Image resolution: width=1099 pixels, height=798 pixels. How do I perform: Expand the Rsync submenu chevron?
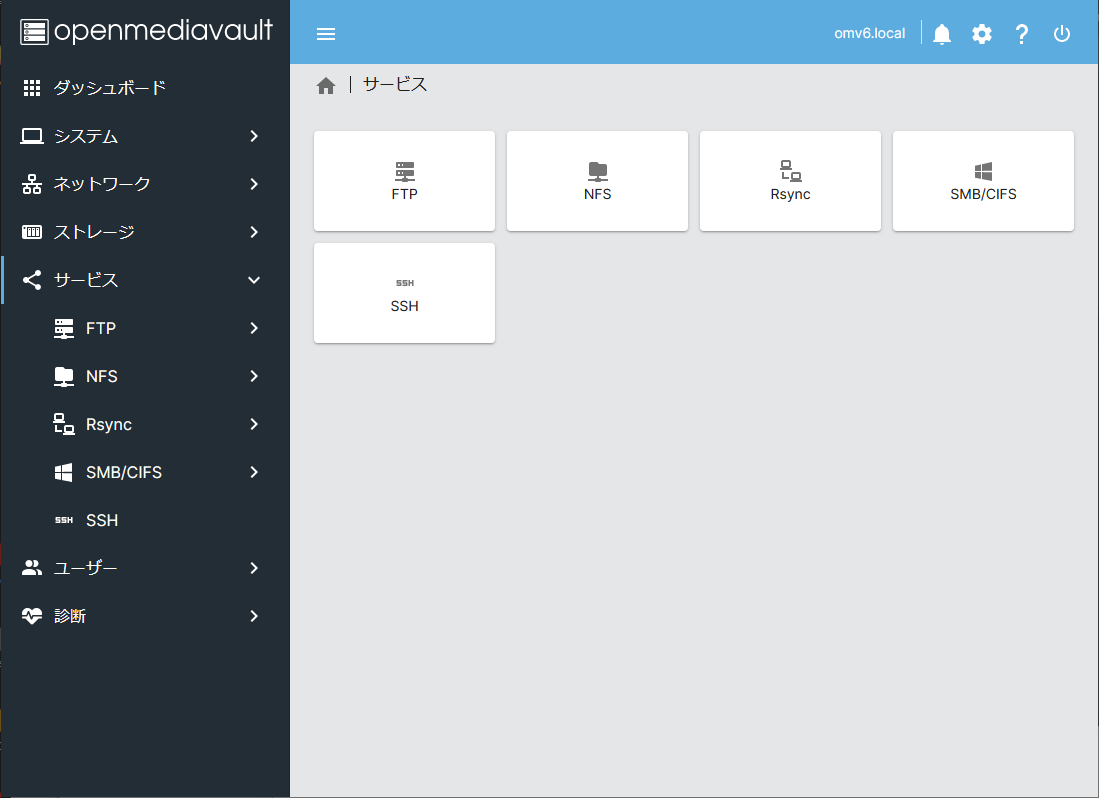254,424
